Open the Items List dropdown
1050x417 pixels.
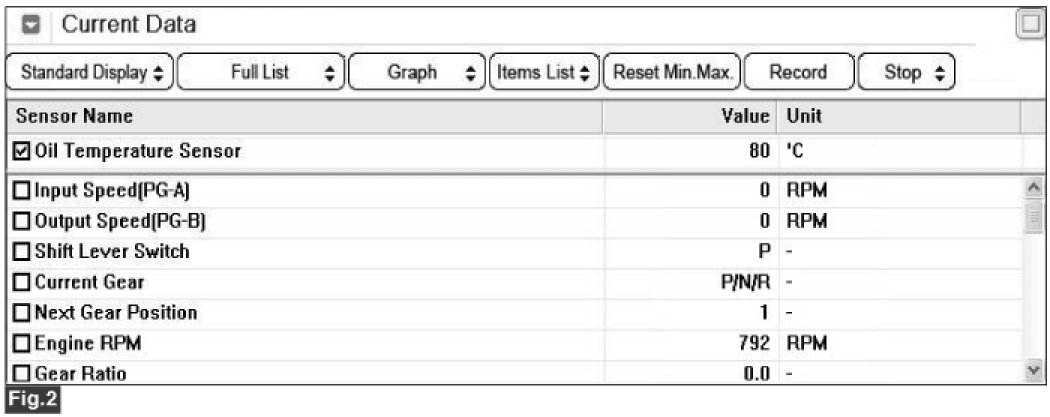pos(544,72)
